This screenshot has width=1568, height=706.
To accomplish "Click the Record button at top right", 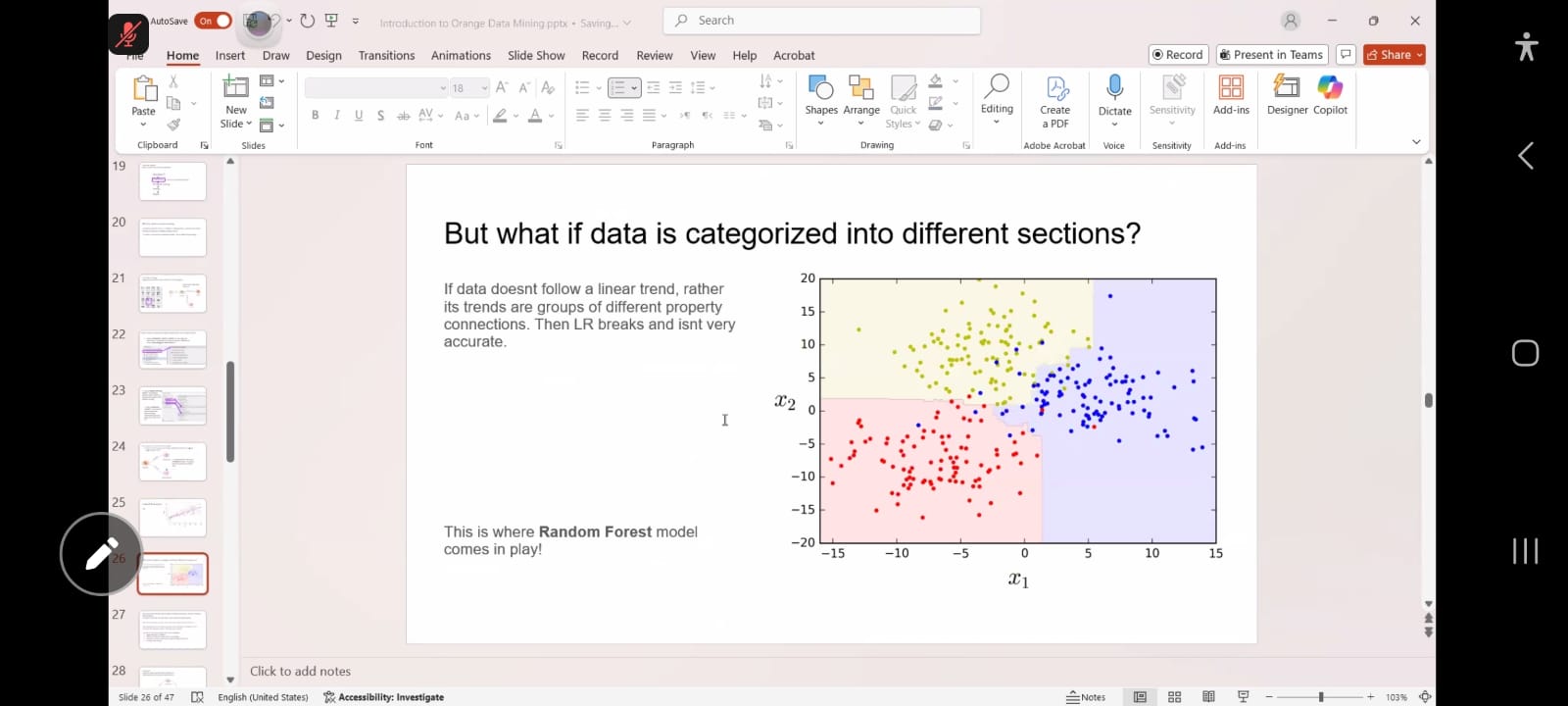I will click(x=1178, y=55).
